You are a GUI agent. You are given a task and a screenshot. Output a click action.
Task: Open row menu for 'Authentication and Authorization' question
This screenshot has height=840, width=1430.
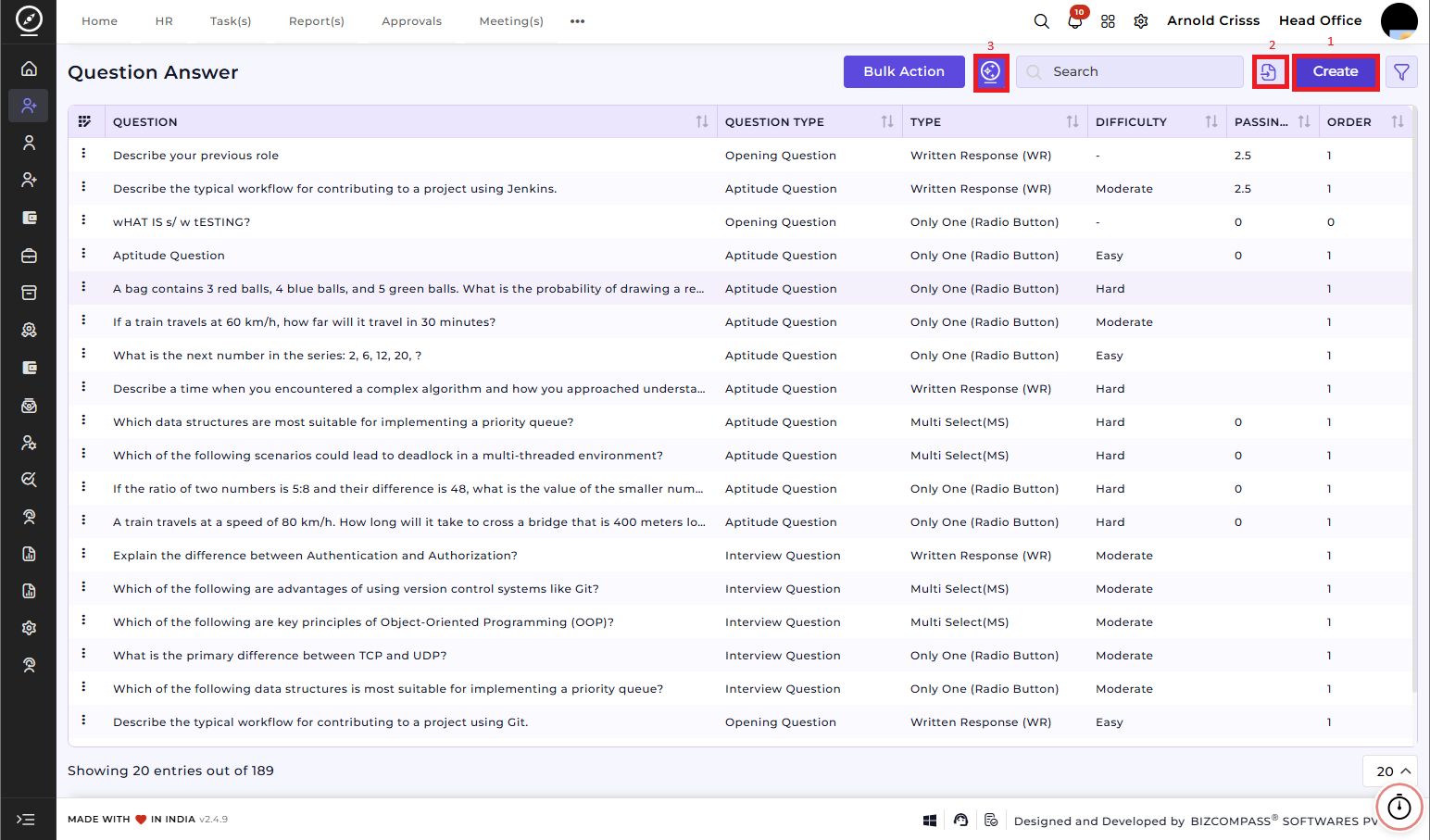tap(83, 554)
